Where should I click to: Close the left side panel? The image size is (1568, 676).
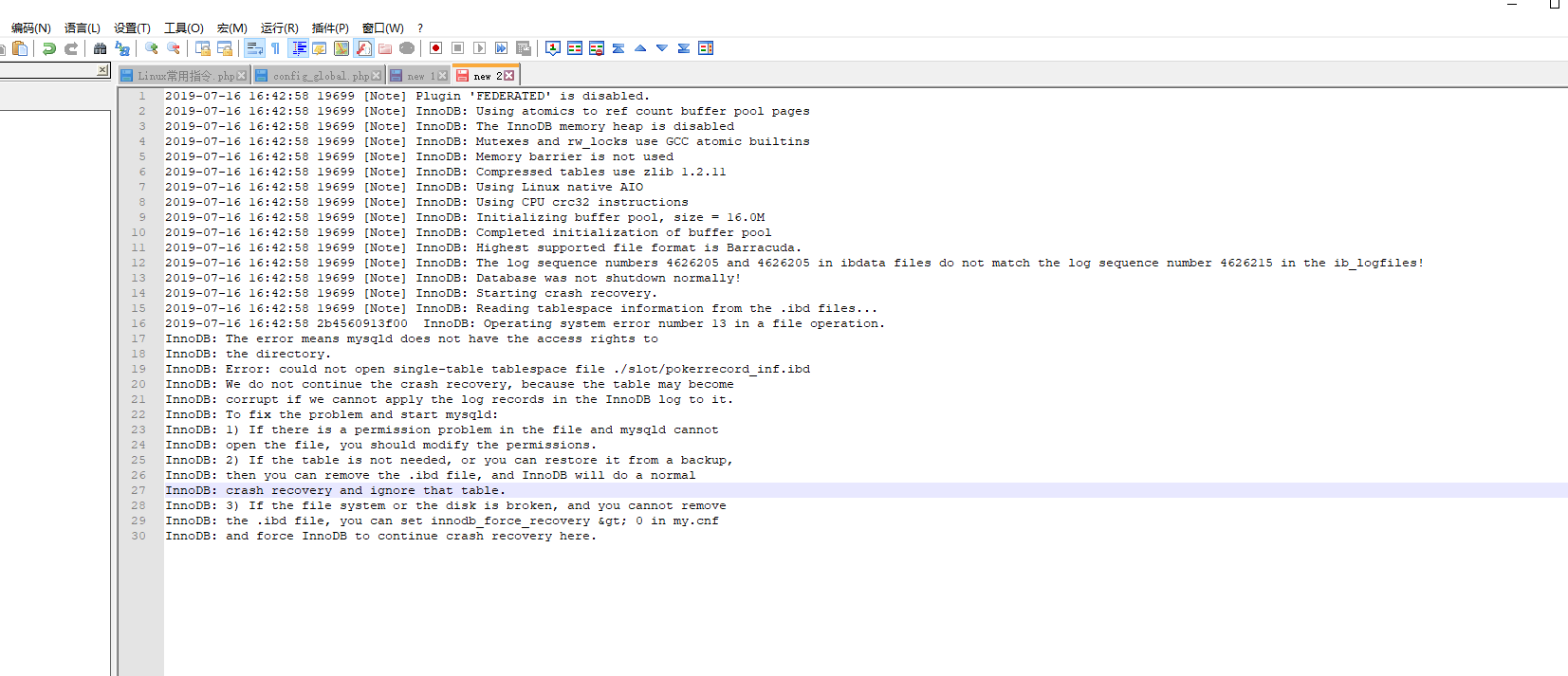[x=102, y=70]
